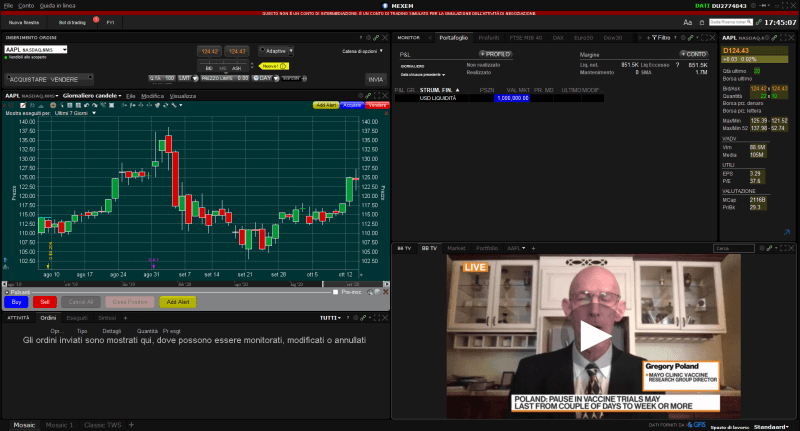Open the Conto menu
The image size is (800, 431).
tap(26, 6)
